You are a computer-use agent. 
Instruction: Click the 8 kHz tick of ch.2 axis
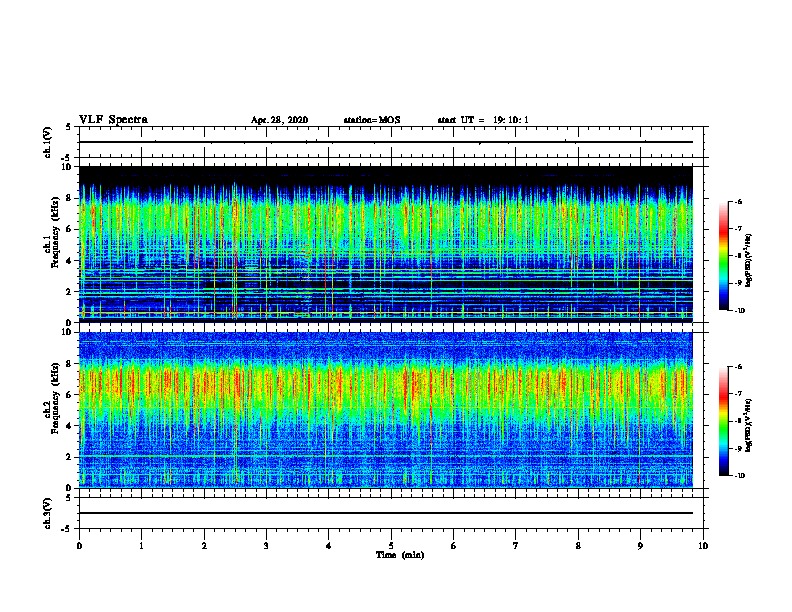[69, 364]
